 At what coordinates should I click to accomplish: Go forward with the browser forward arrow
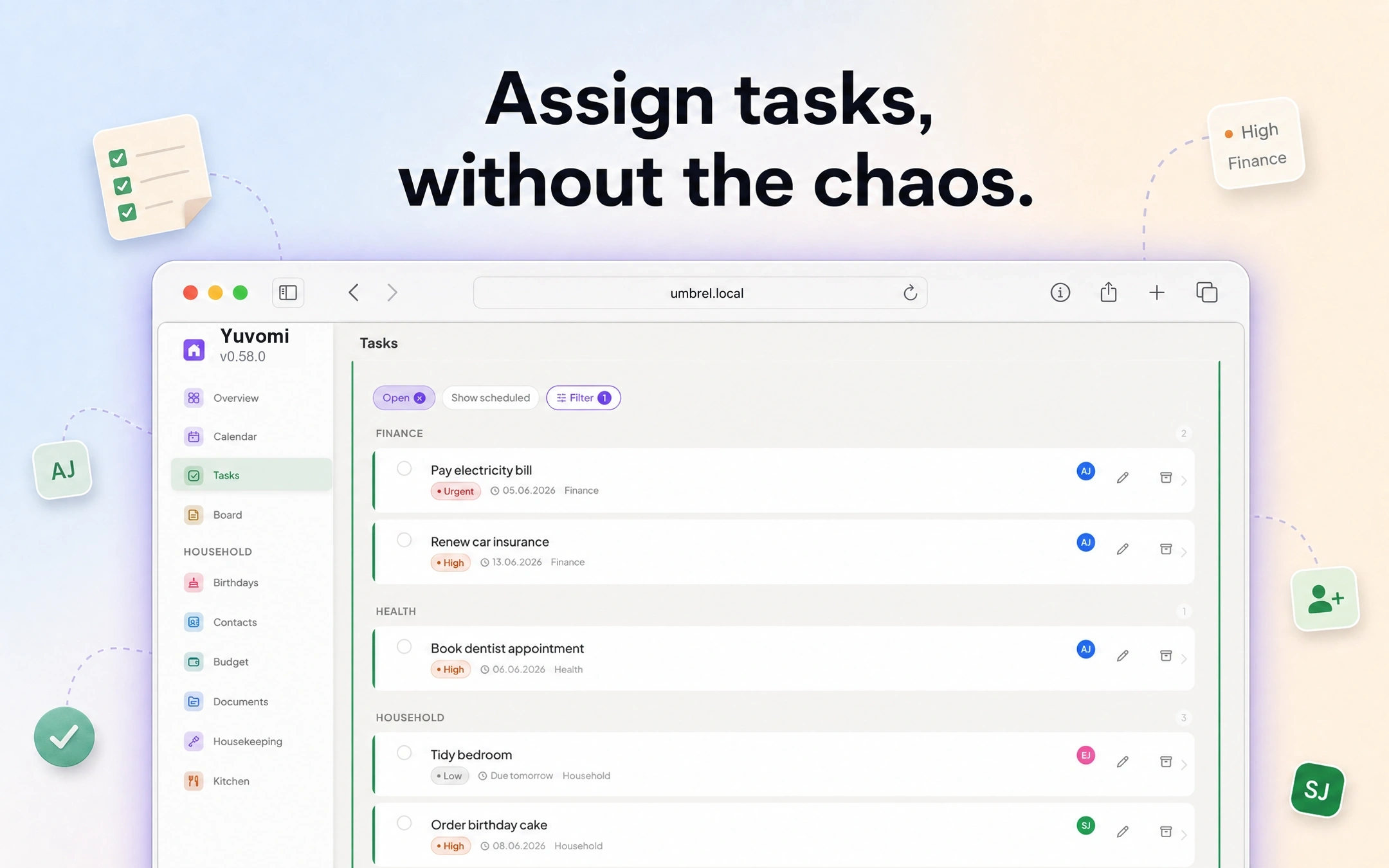coord(392,293)
